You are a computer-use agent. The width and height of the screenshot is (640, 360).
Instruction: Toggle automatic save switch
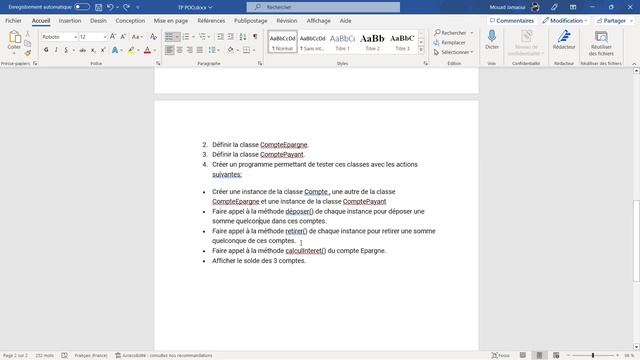coord(82,7)
